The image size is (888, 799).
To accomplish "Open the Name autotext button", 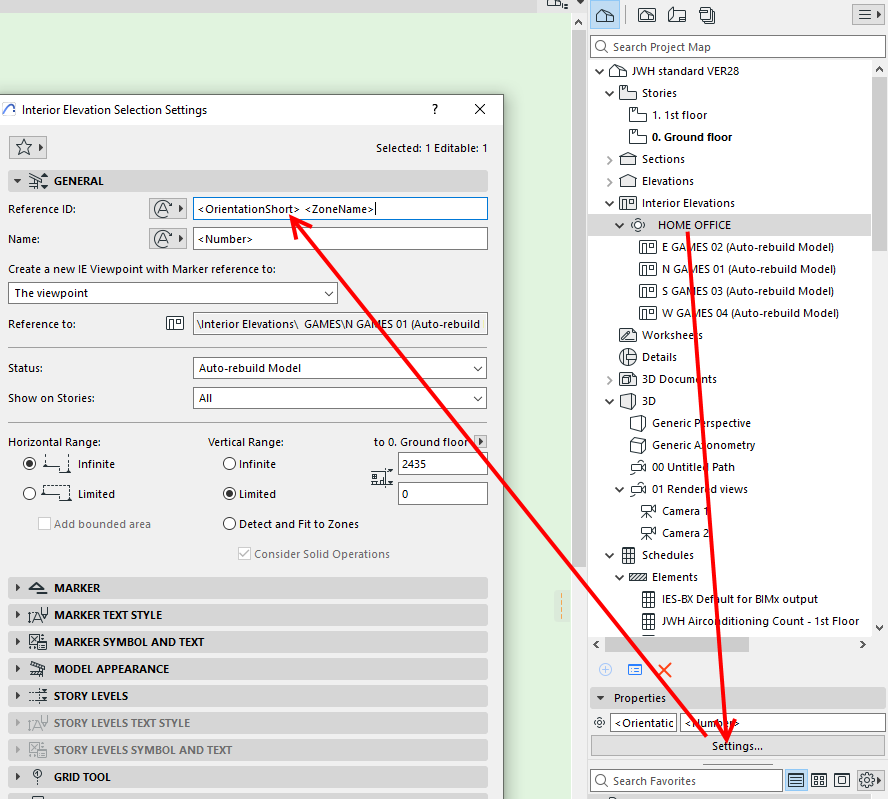I will pyautogui.click(x=168, y=239).
